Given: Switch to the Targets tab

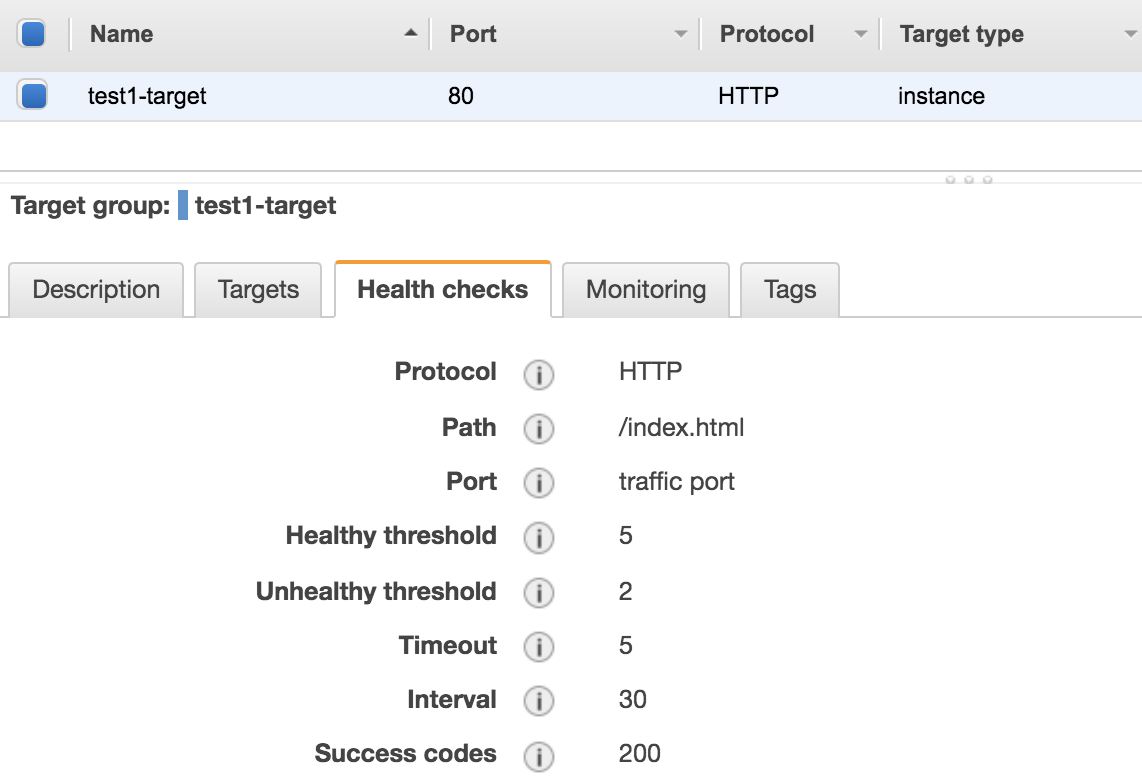Looking at the screenshot, I should (258, 289).
